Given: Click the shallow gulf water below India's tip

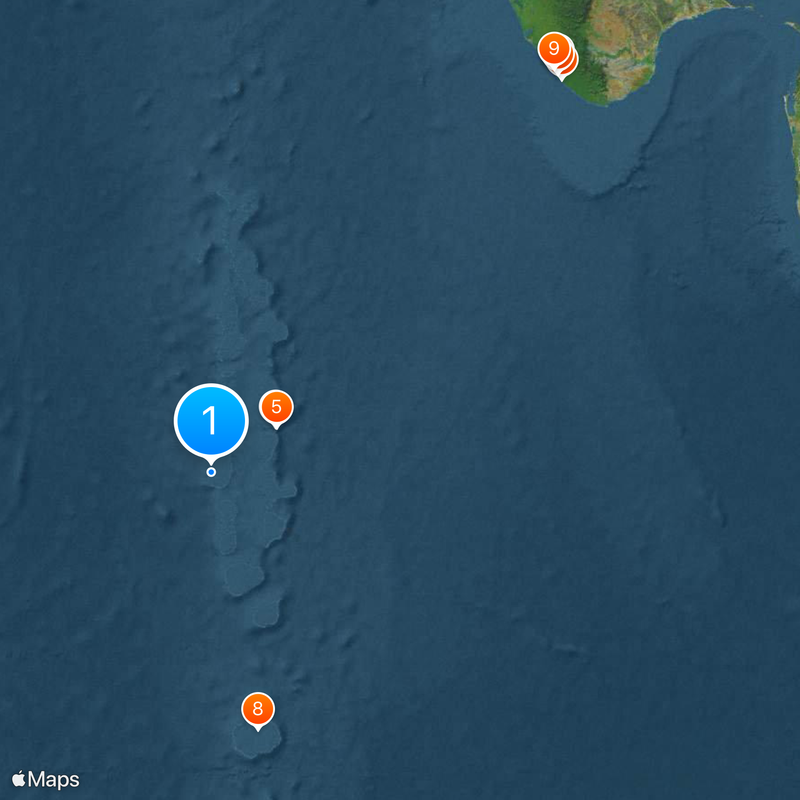Looking at the screenshot, I should click(599, 148).
